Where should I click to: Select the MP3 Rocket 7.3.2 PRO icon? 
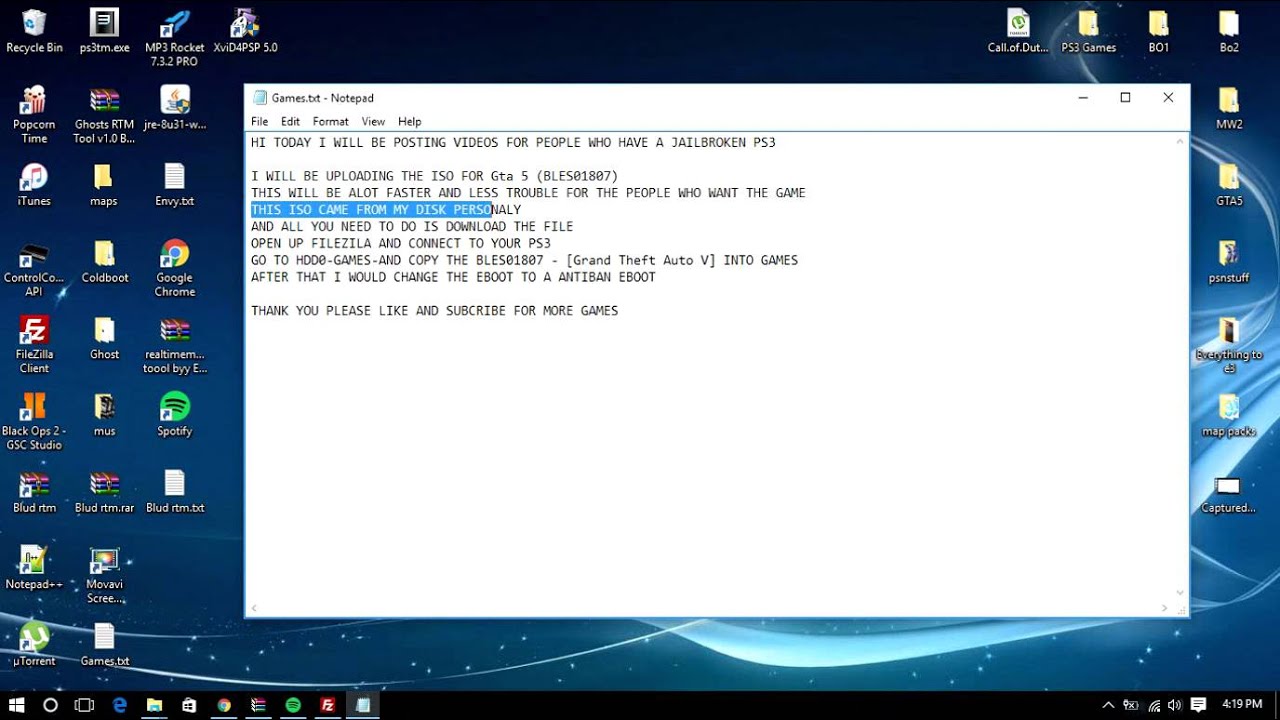pyautogui.click(x=175, y=38)
